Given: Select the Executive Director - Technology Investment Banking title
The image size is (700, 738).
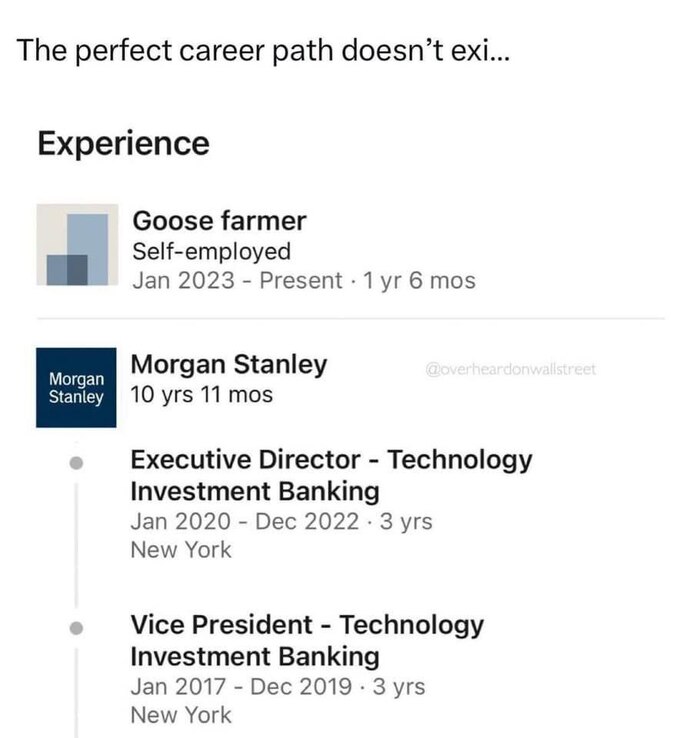Looking at the screenshot, I should [331, 476].
